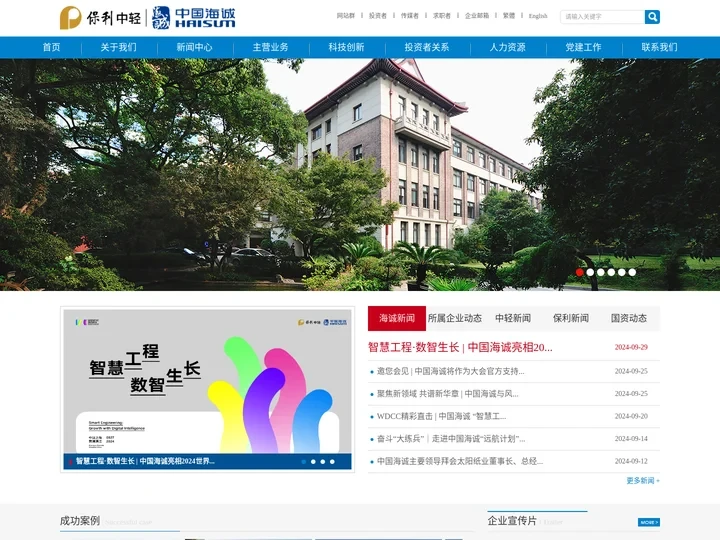Open 新闻中心 navigation menu
720x540 pixels.
pos(195,47)
